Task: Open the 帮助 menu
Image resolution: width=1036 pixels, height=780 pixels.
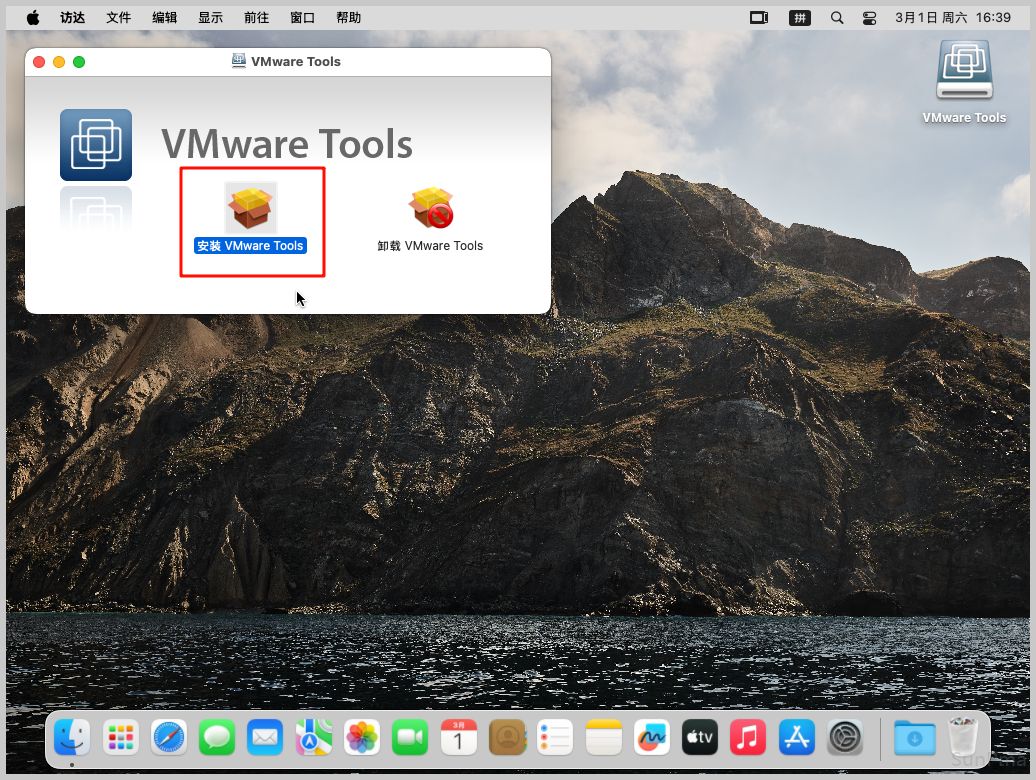Action: pos(348,18)
